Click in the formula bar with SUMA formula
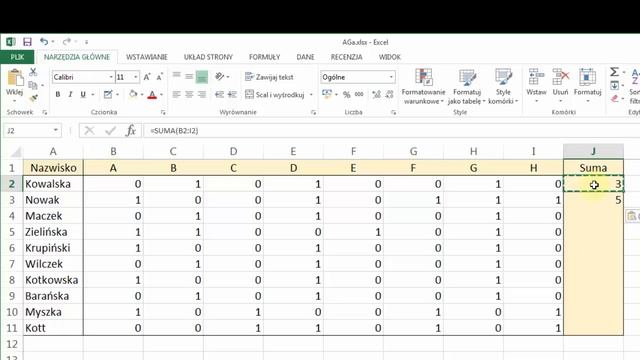 391,131
